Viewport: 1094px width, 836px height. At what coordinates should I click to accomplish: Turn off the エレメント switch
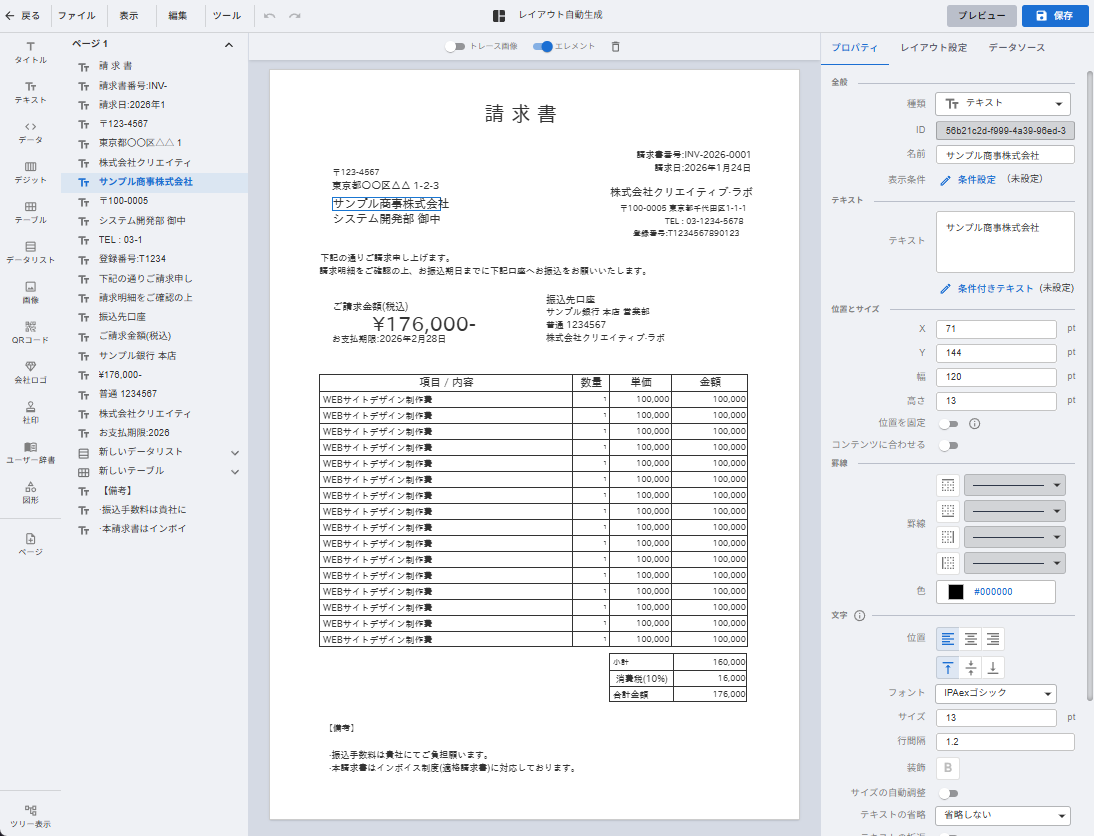click(x=543, y=46)
